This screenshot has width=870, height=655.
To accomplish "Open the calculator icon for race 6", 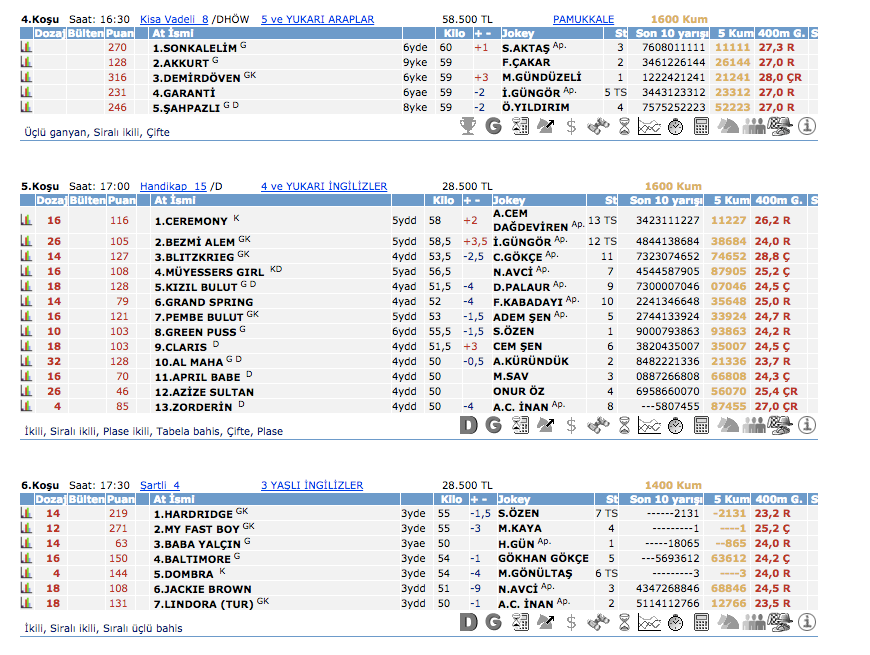I will [x=701, y=622].
